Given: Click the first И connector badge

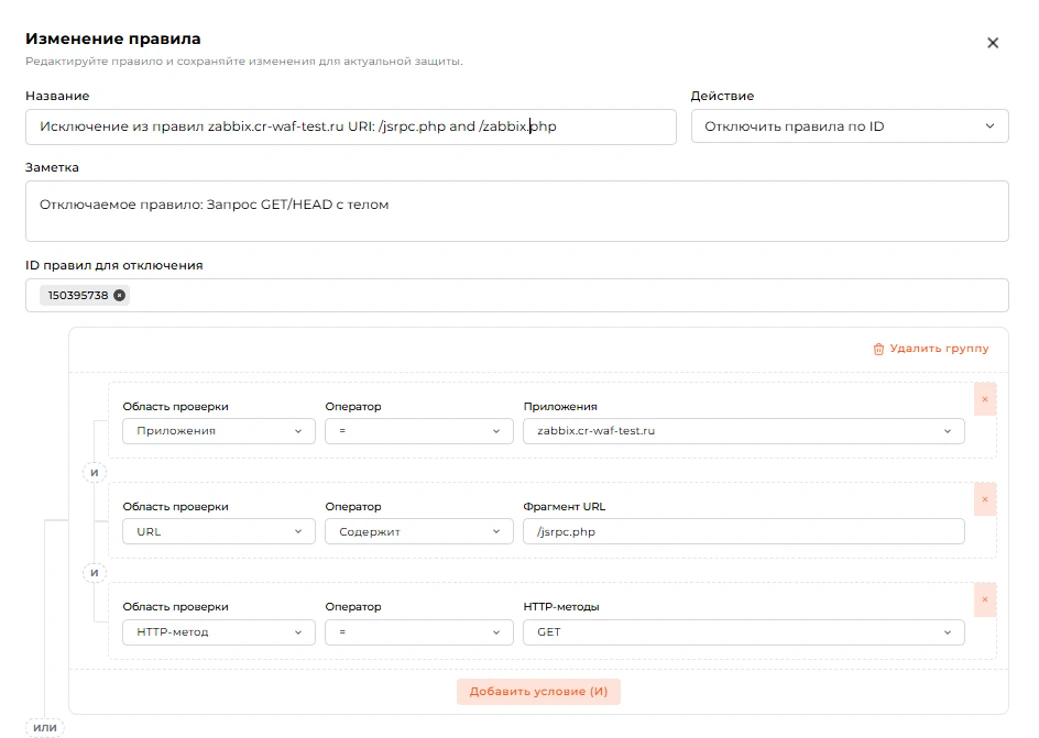Looking at the screenshot, I should [x=94, y=472].
